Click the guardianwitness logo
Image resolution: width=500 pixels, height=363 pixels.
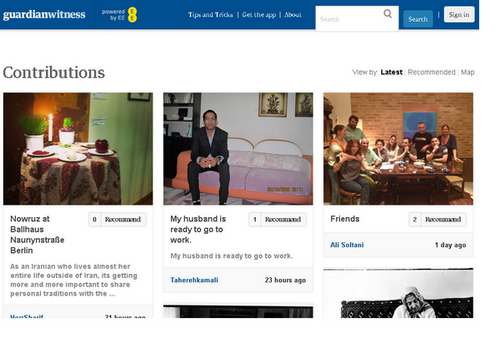pyautogui.click(x=44, y=15)
